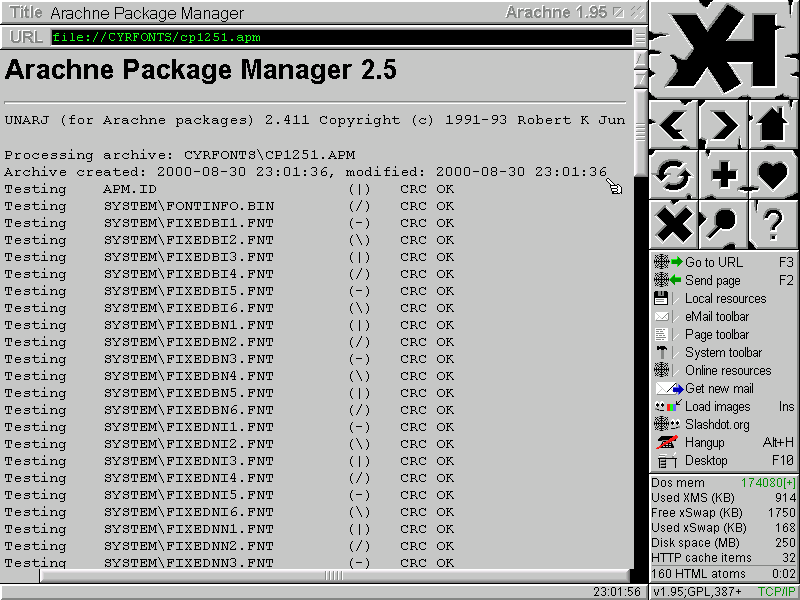Click the scroll-up arrow of vertical scrollbar
The height and width of the screenshot is (600, 800).
pos(640,59)
